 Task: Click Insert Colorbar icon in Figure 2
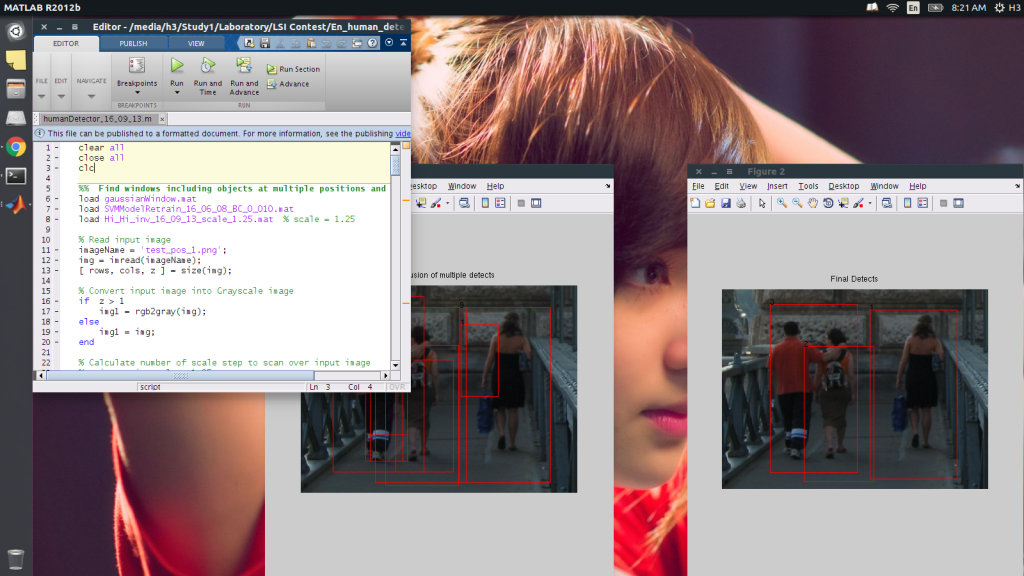(907, 203)
